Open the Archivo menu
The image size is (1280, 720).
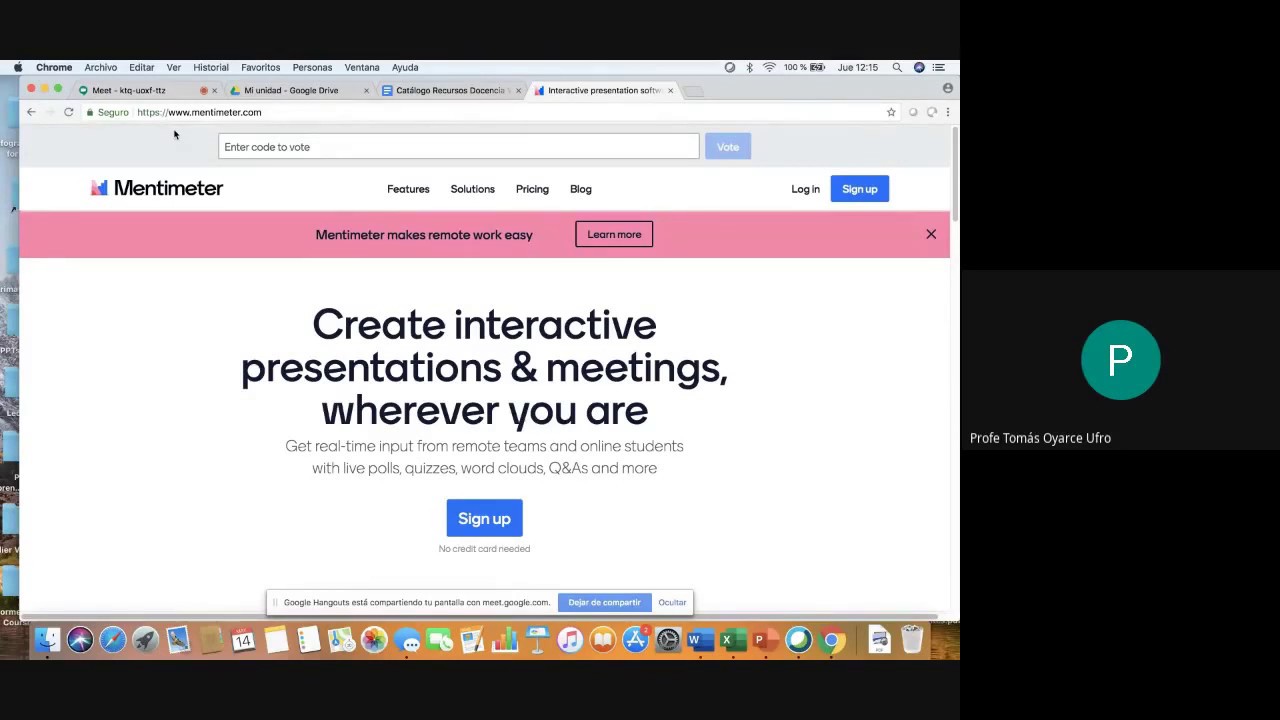[100, 67]
